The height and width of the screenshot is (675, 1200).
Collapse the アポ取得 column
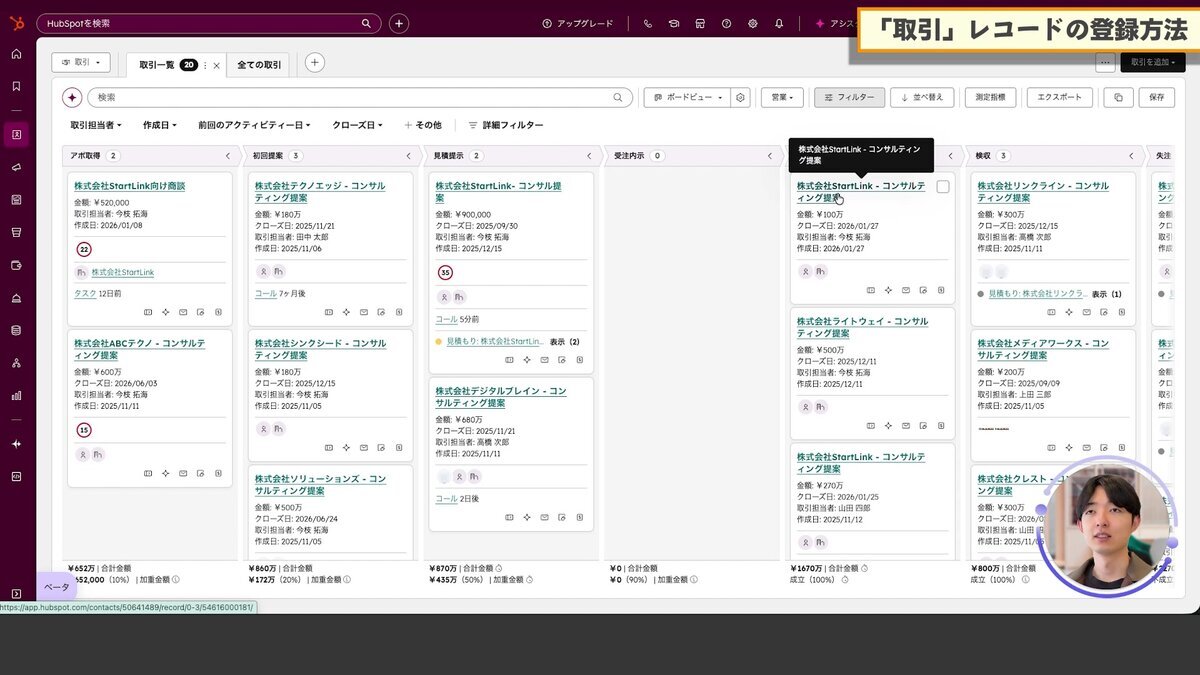(228, 156)
